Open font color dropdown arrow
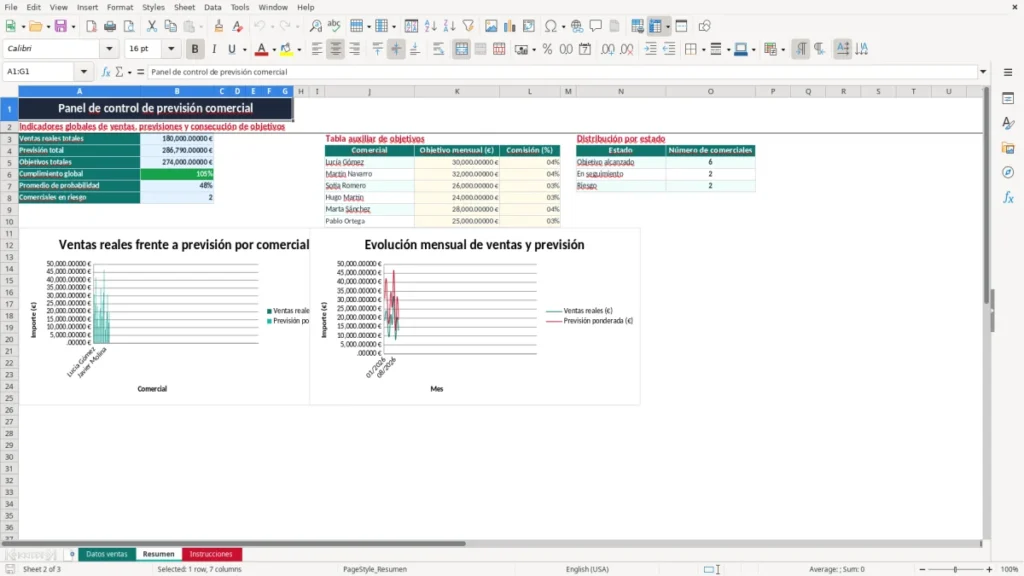1024x576 pixels. click(x=274, y=50)
